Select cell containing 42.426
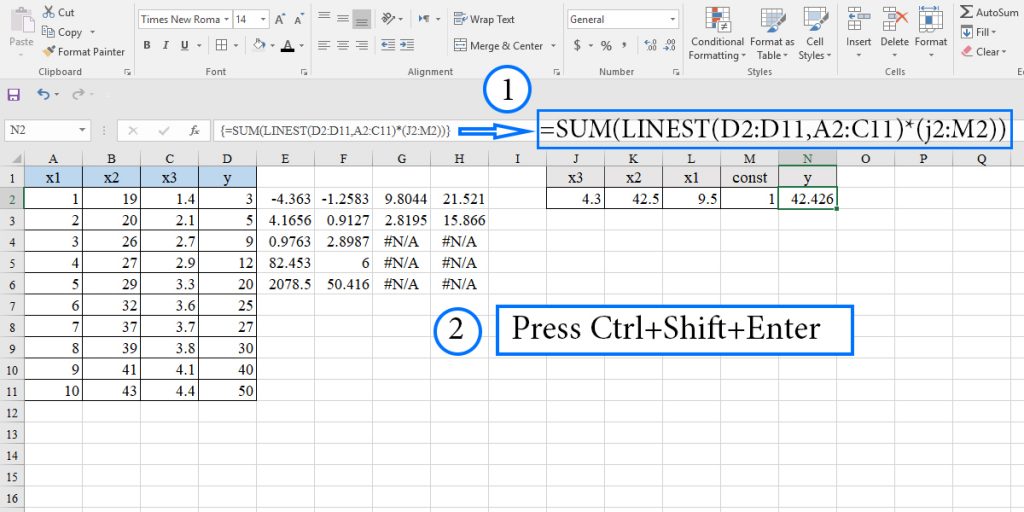Viewport: 1024px width, 512px height. point(807,199)
